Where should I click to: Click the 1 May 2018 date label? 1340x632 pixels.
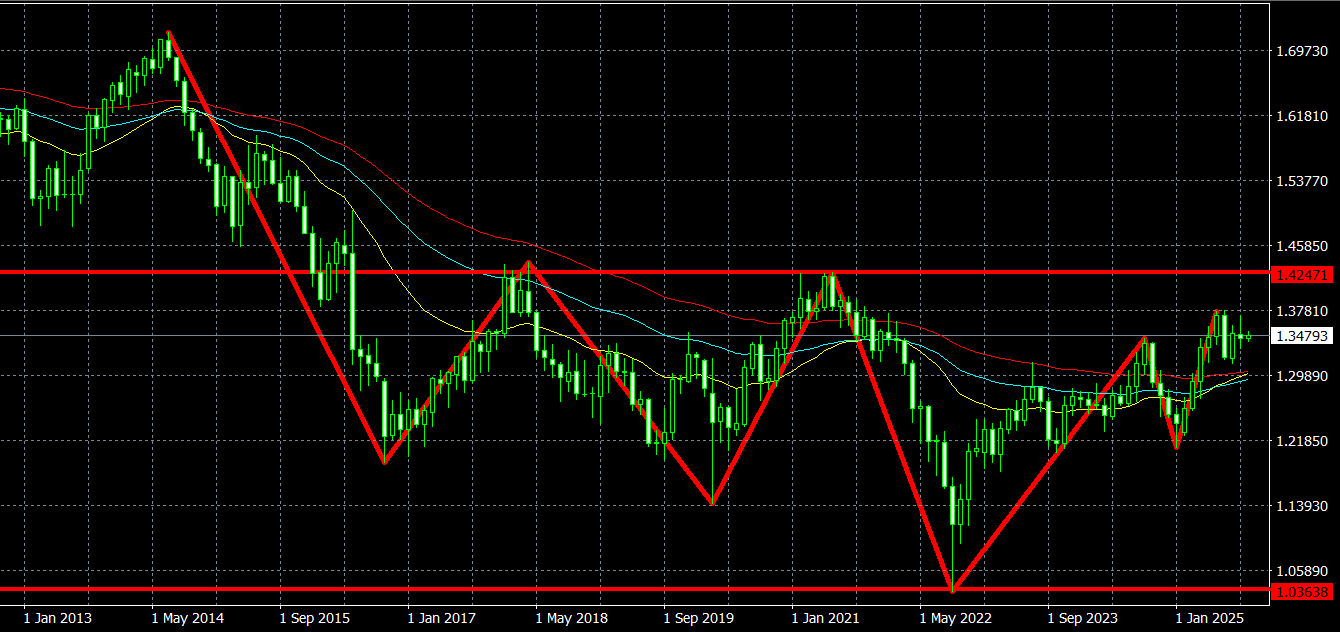click(x=571, y=619)
